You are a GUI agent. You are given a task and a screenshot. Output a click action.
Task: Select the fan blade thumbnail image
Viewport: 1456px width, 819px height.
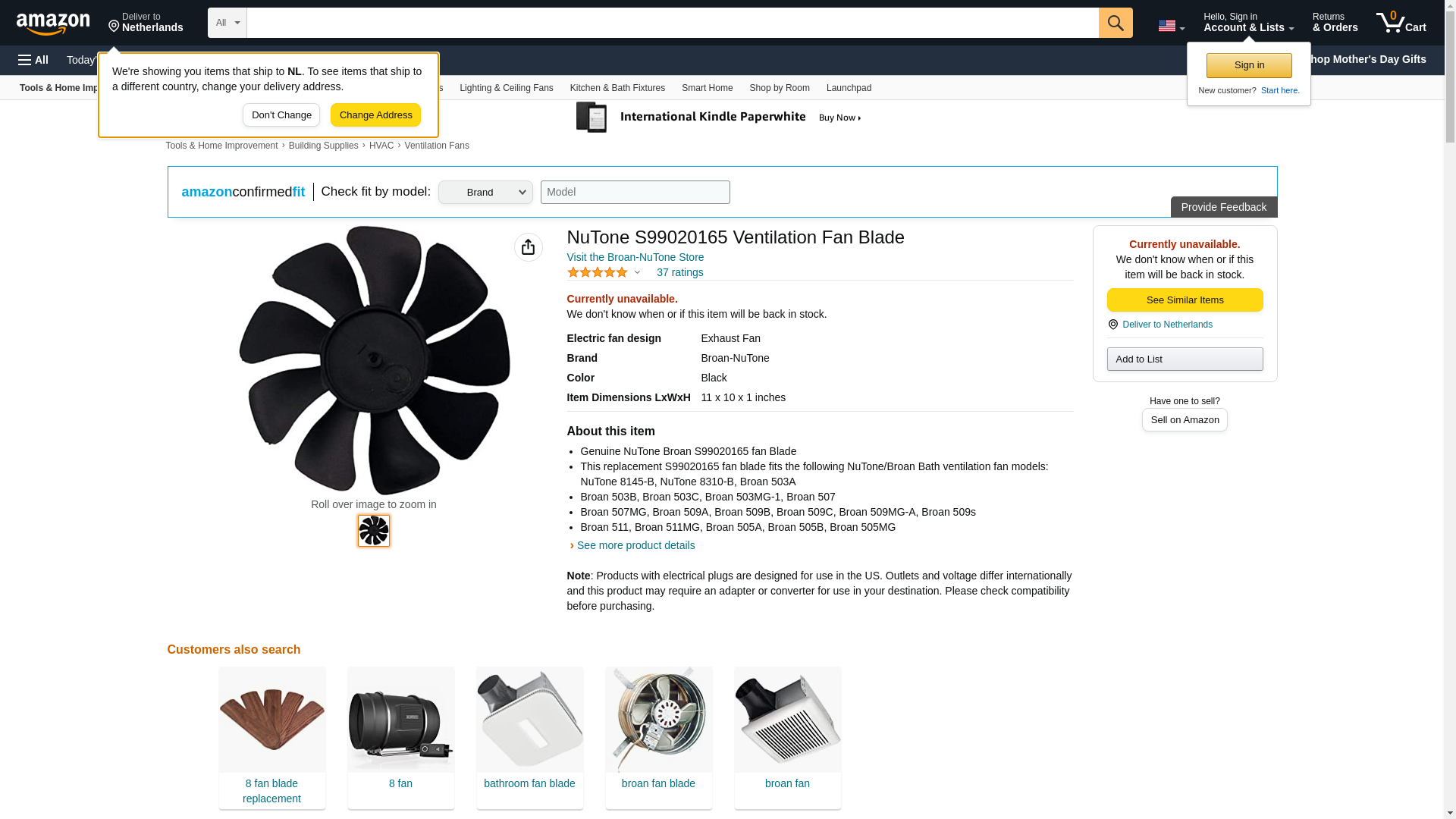[x=374, y=531]
